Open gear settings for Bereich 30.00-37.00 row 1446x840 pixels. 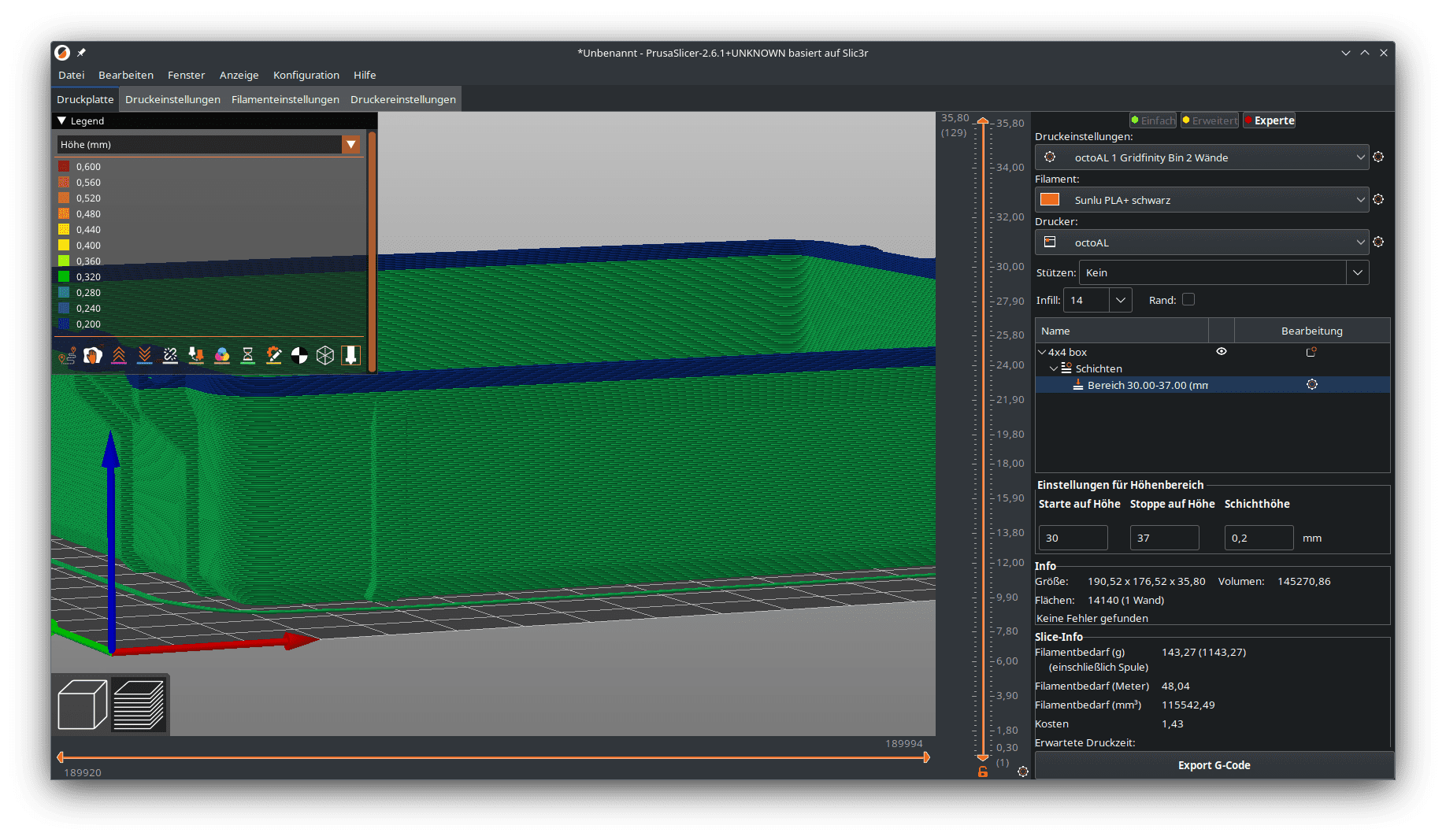[1312, 384]
